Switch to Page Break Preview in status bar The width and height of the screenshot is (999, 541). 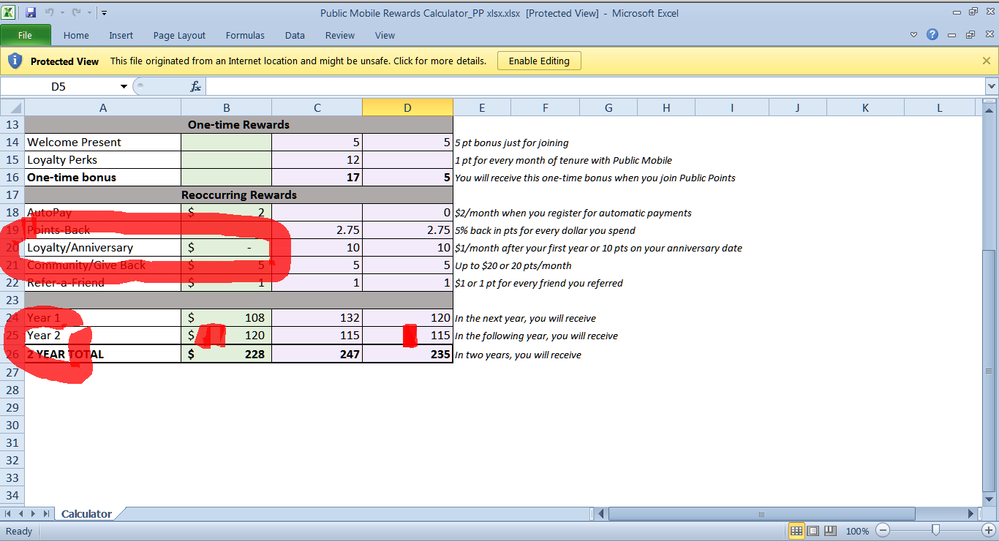tap(831, 530)
